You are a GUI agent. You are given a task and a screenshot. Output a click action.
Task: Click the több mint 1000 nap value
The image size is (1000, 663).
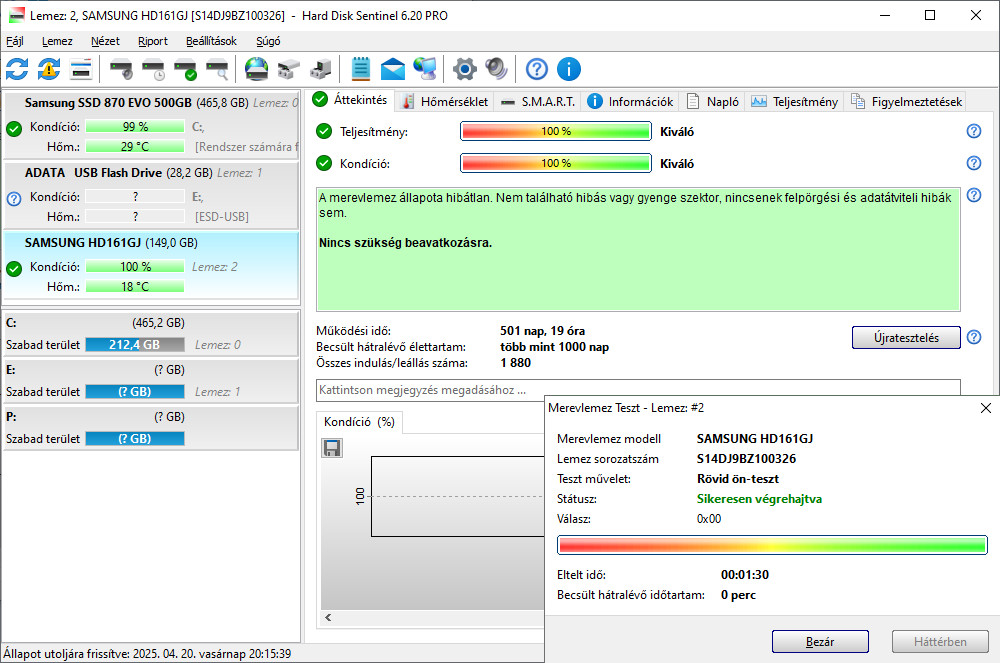coord(554,347)
